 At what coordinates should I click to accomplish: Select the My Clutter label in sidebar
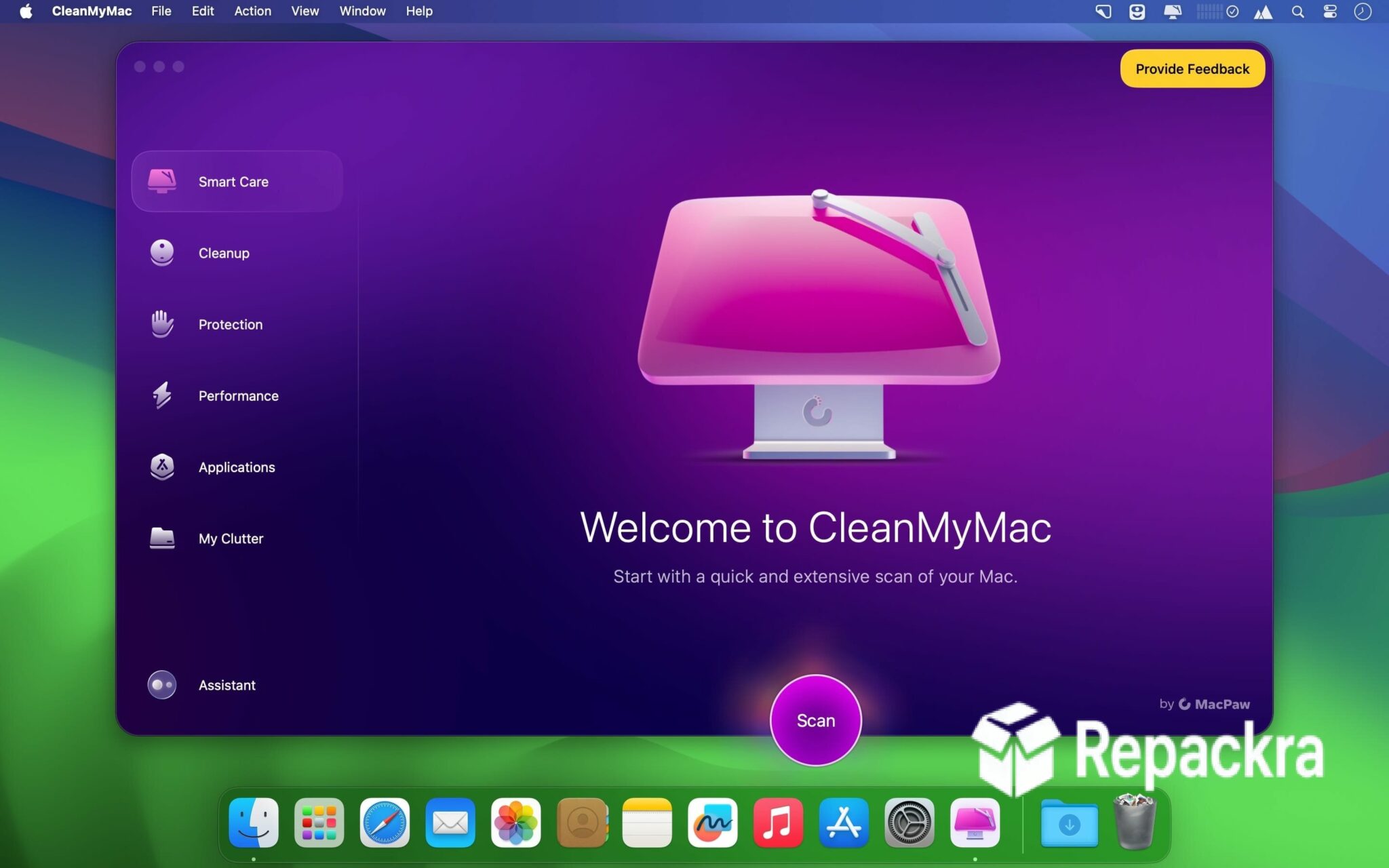pyautogui.click(x=231, y=538)
